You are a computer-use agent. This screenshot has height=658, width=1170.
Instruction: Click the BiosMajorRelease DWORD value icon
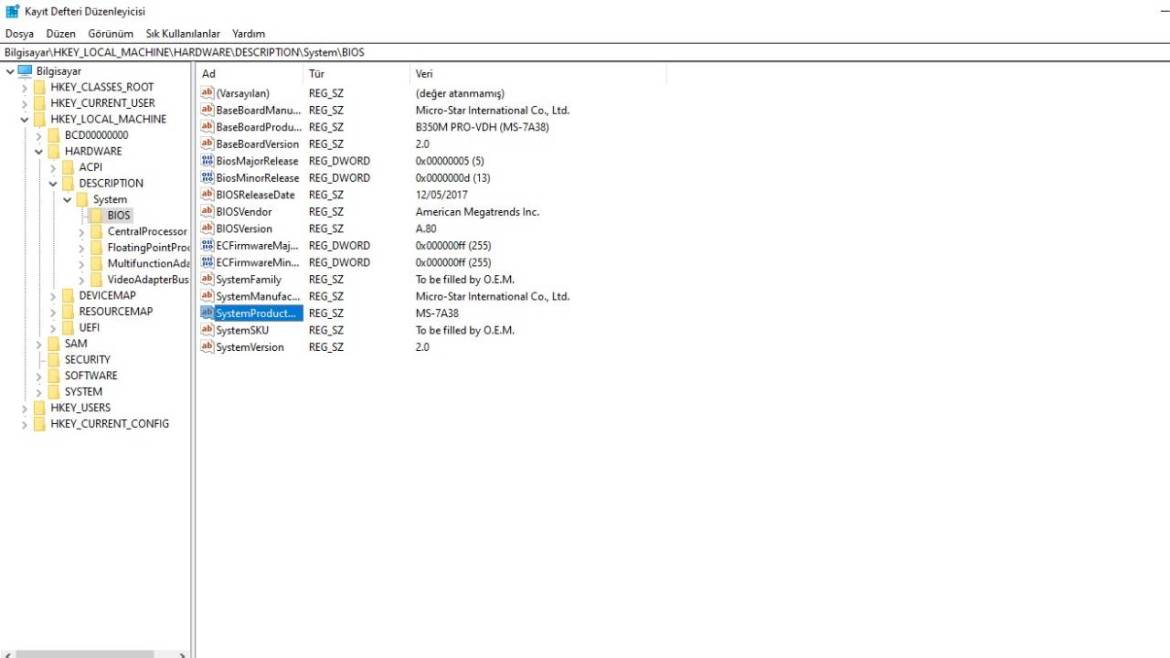(208, 161)
